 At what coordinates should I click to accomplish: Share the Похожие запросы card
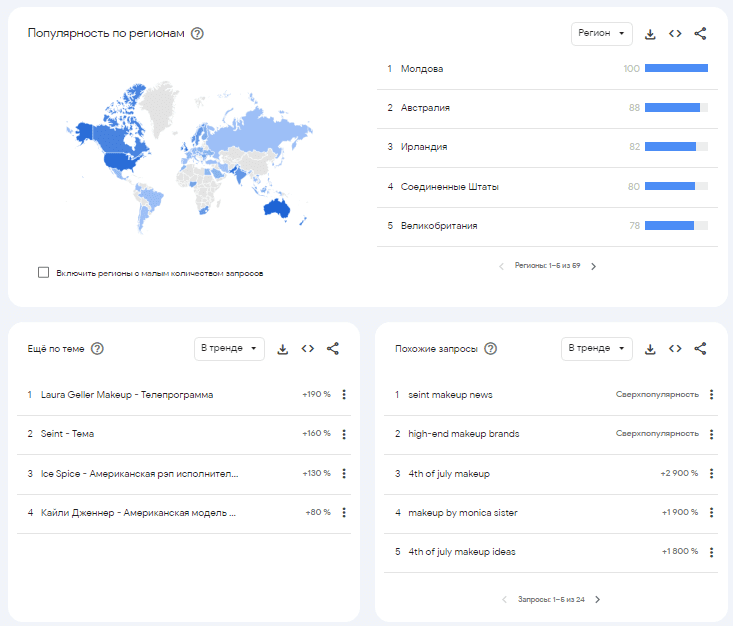point(700,349)
